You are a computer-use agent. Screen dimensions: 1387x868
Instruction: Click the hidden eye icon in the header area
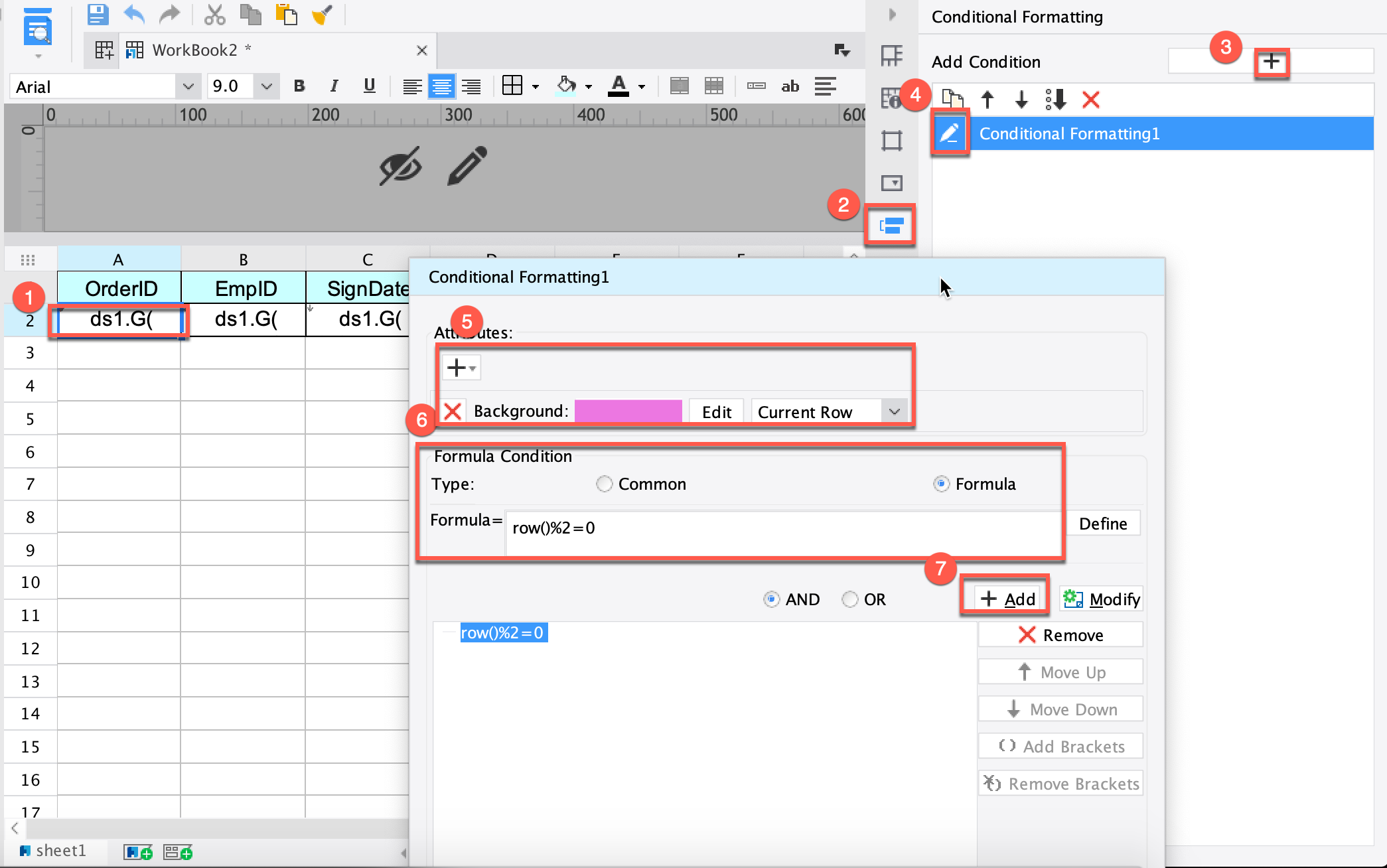400,165
